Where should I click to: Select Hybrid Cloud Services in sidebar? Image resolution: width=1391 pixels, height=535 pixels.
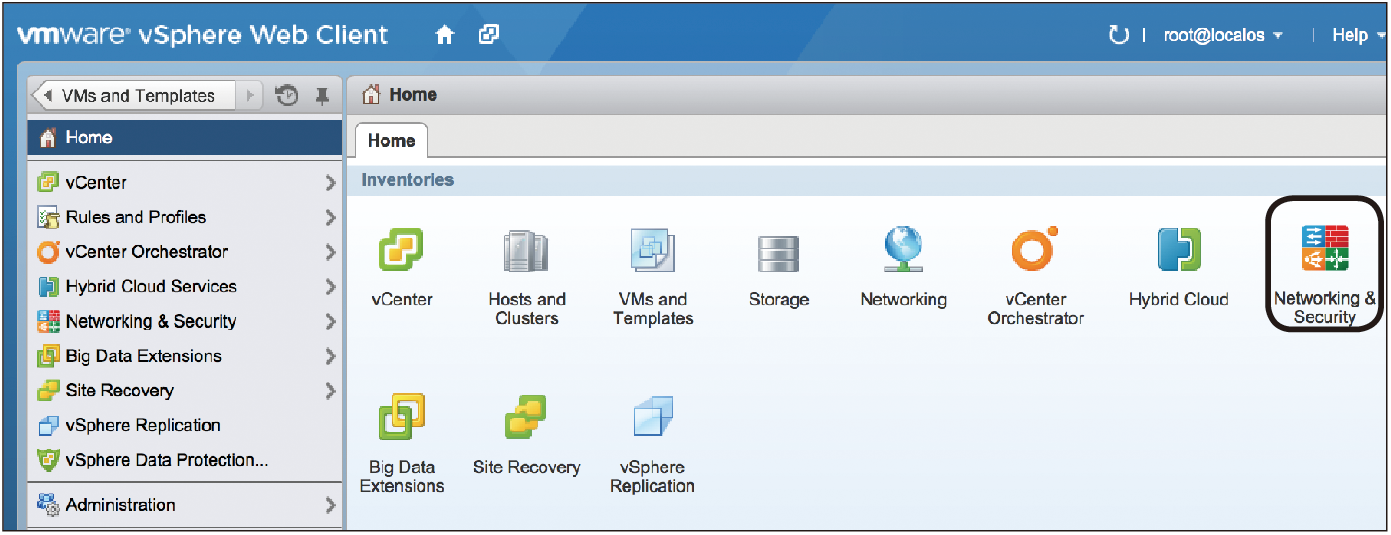point(185,287)
